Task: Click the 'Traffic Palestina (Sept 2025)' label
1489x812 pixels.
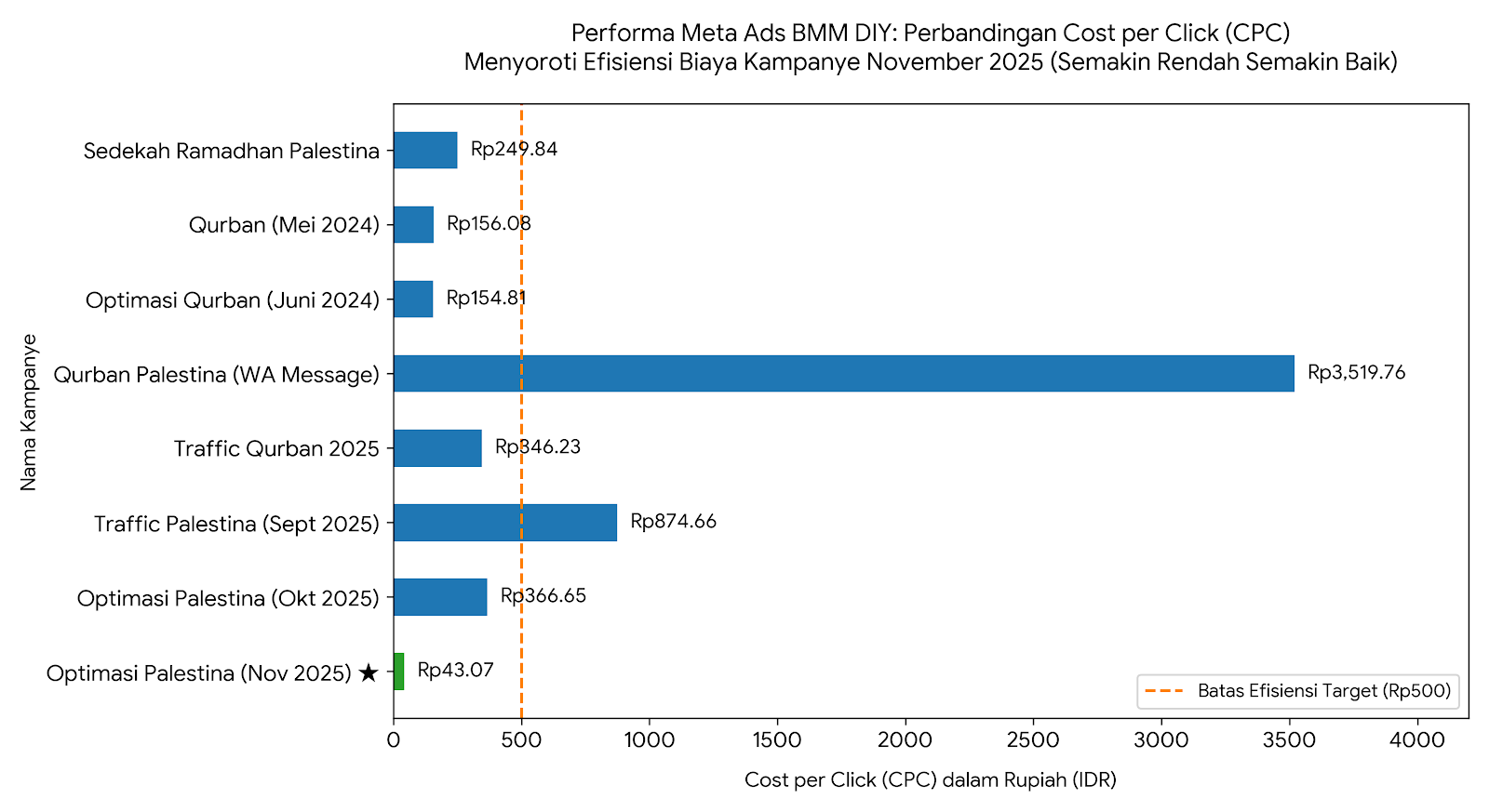Action: (x=237, y=524)
